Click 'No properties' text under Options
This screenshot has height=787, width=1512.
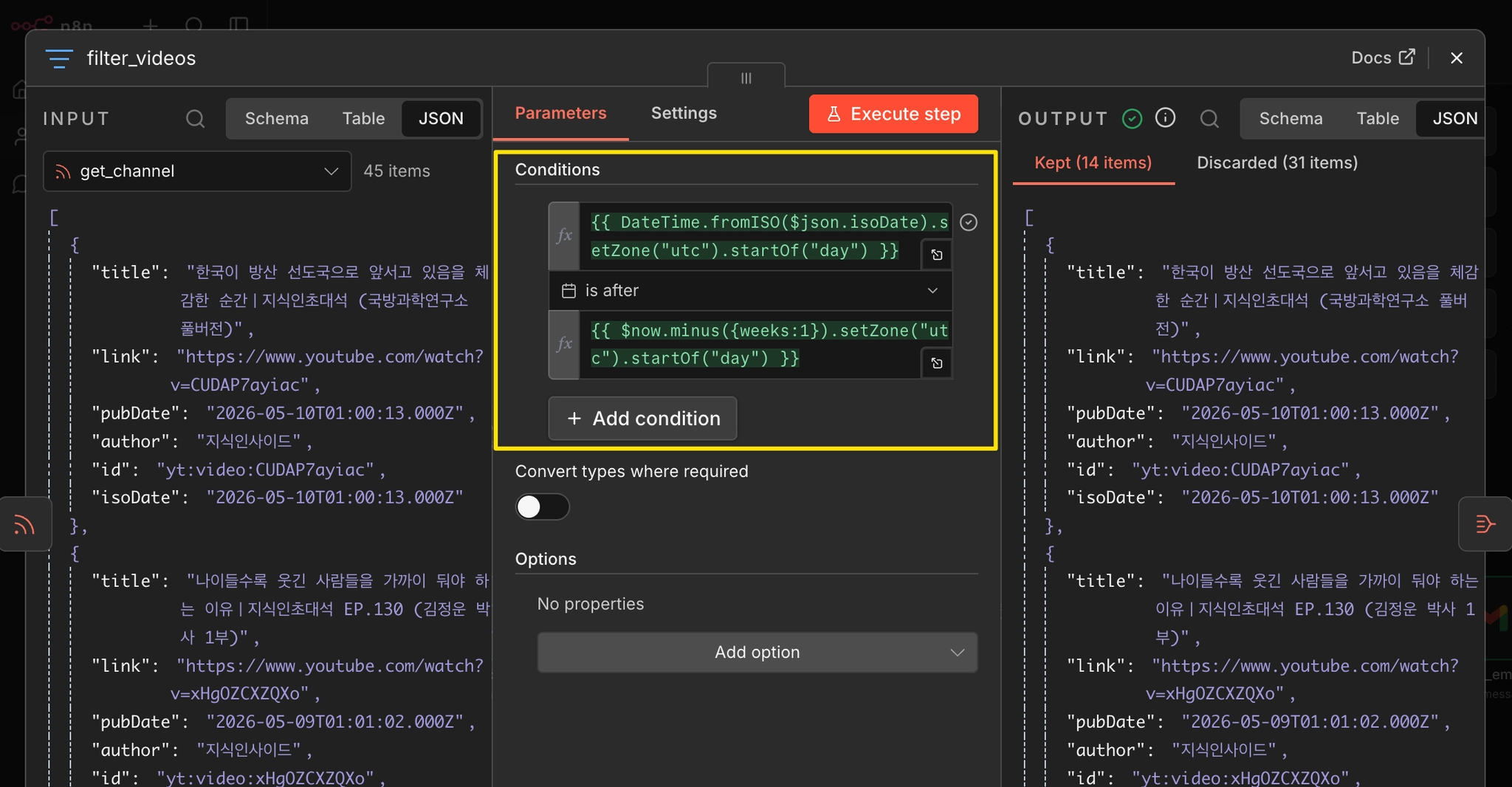591,604
